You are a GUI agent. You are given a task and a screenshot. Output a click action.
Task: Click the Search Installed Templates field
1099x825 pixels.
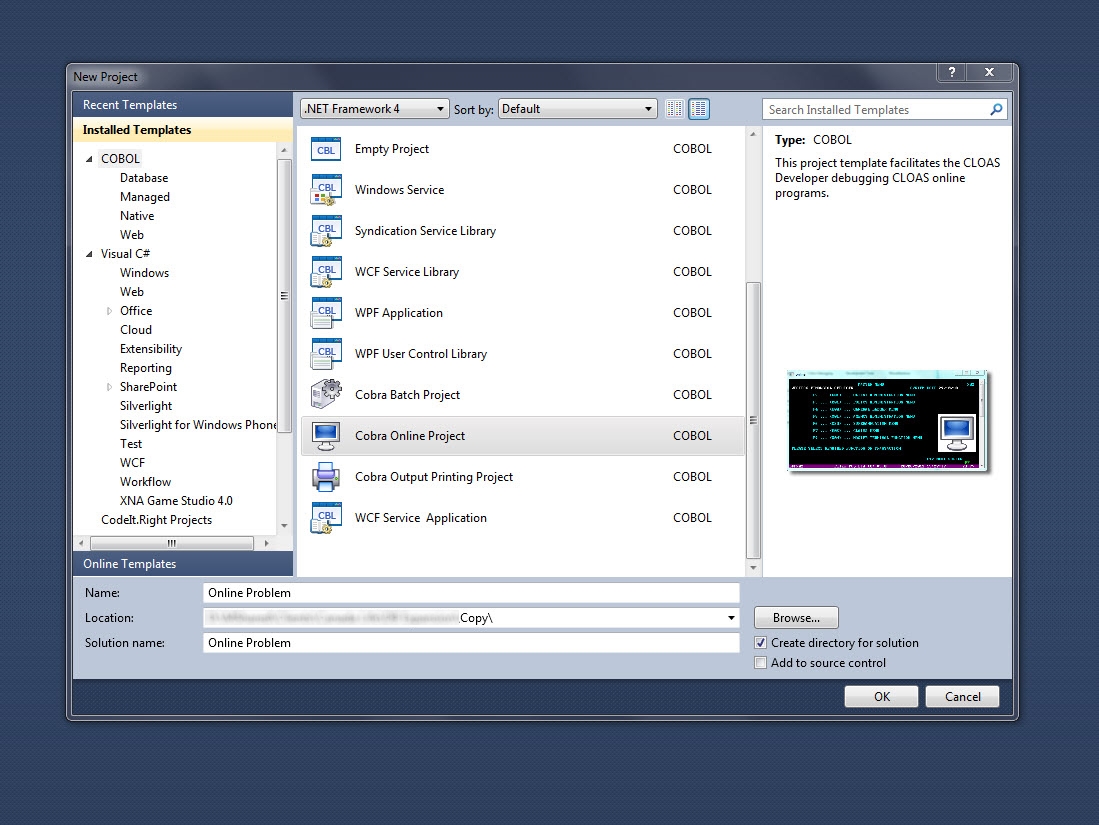click(876, 109)
